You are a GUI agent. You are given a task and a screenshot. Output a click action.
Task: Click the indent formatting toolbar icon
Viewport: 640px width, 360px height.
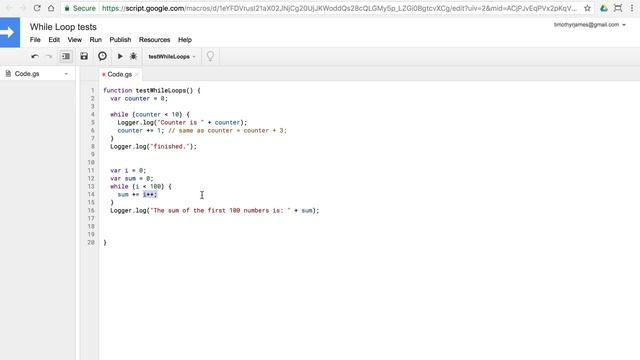pyautogui.click(x=66, y=56)
